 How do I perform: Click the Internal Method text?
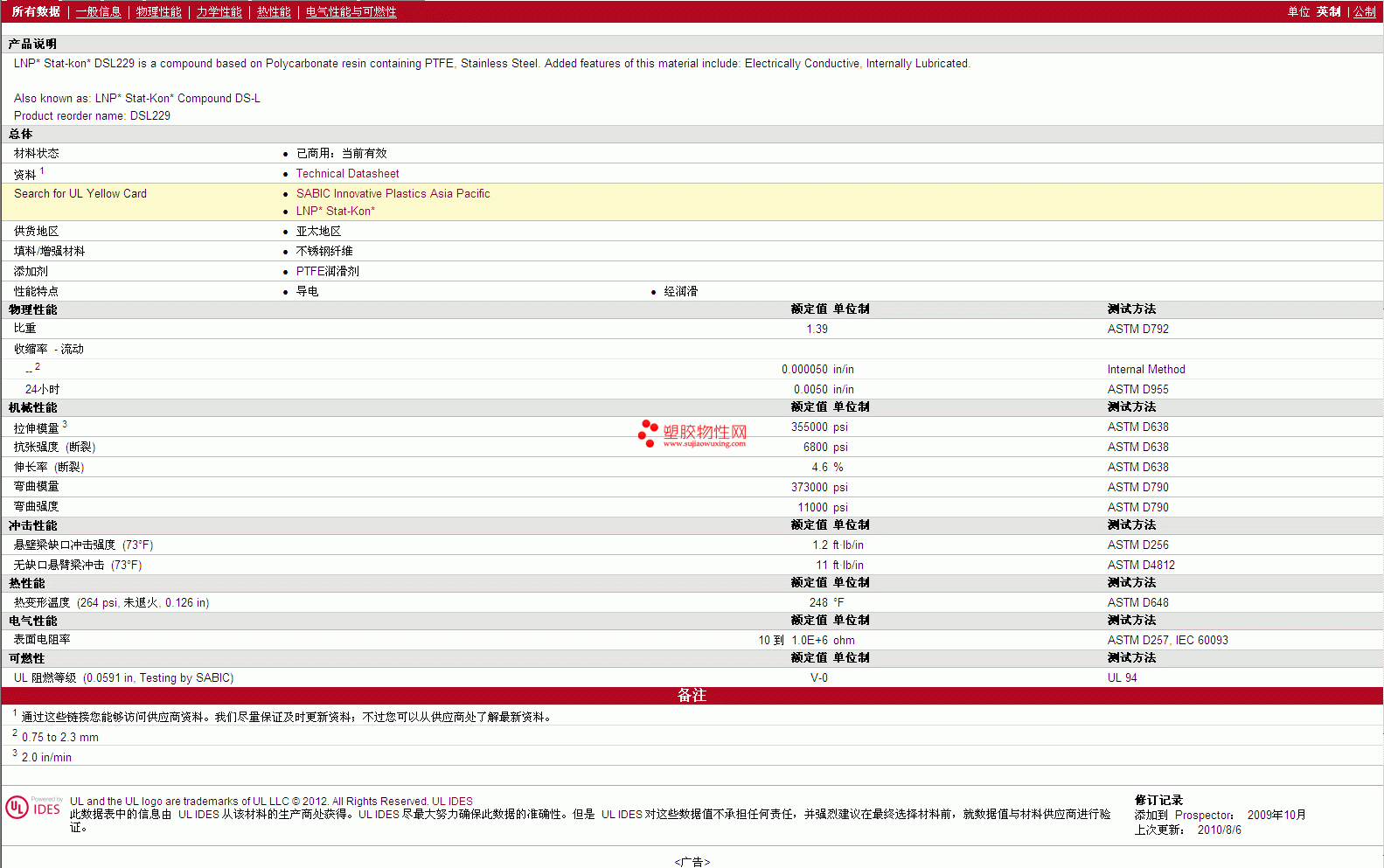pyautogui.click(x=1146, y=370)
